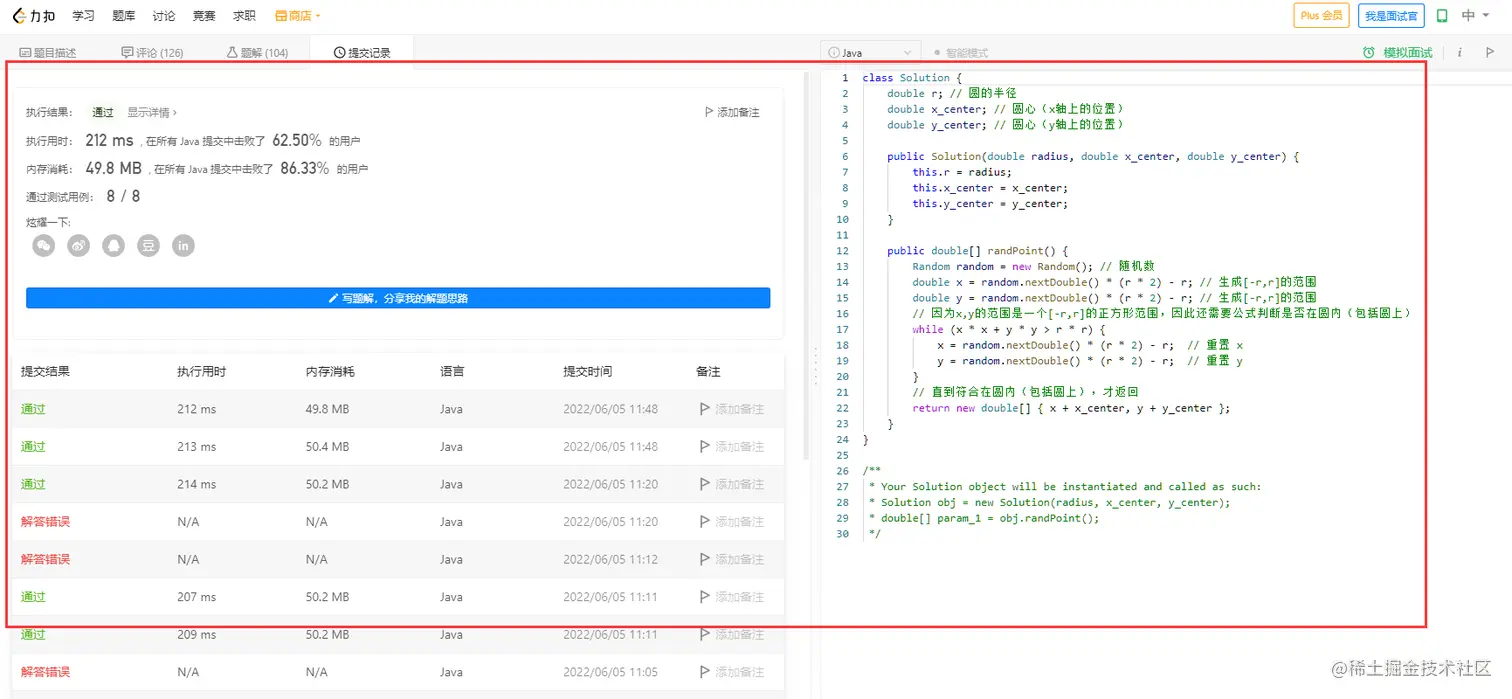
Task: Switch to the 题目描述 tab
Action: point(48,53)
